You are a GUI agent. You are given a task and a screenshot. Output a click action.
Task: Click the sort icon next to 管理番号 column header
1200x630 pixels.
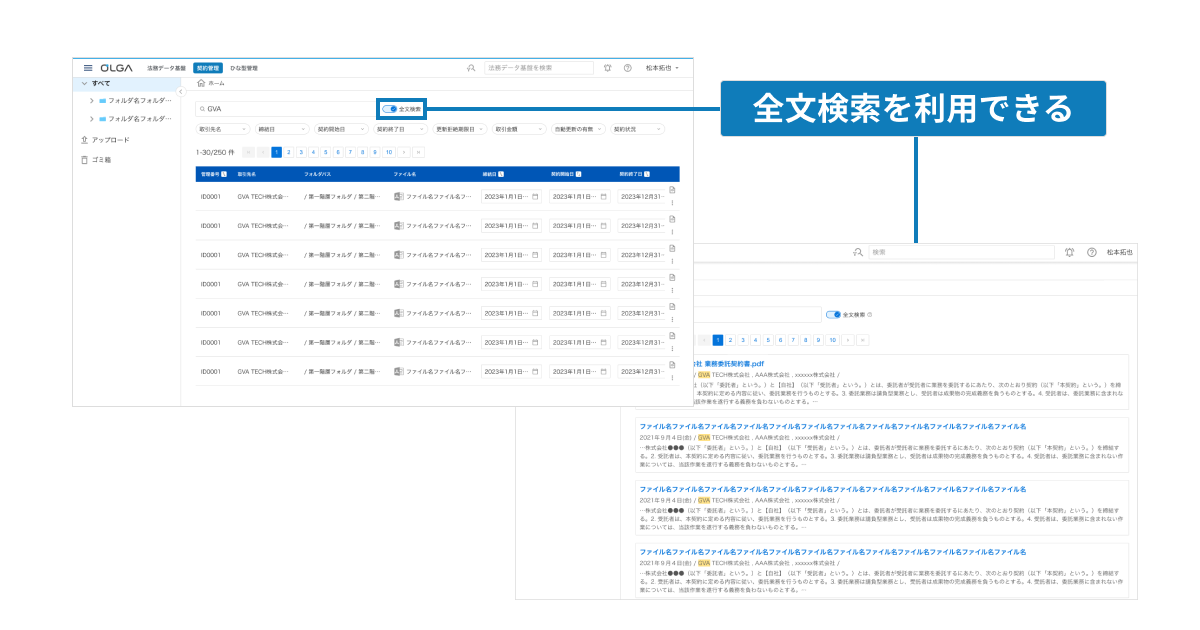pos(223,173)
